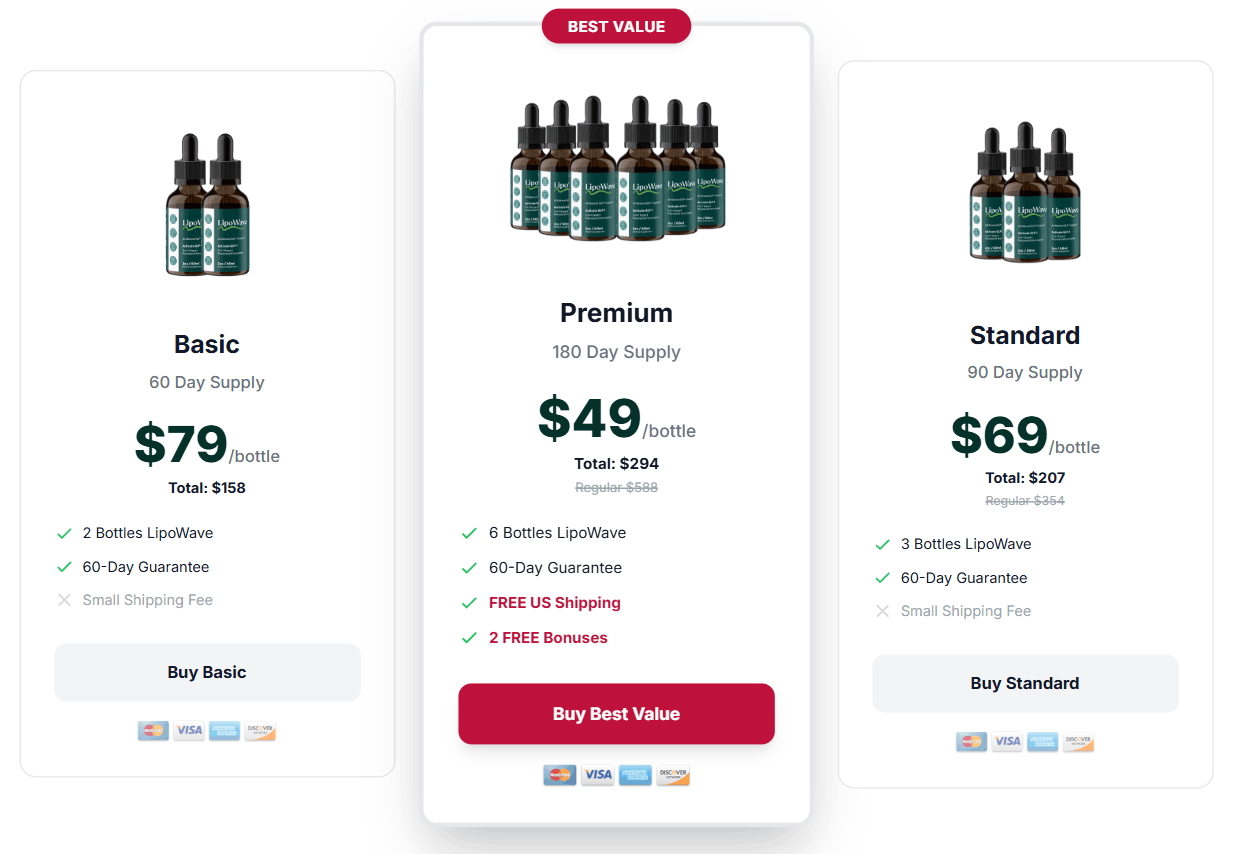This screenshot has width=1233, height=854.
Task: Select the Mastercard icon in the Premium card
Action: coord(559,774)
